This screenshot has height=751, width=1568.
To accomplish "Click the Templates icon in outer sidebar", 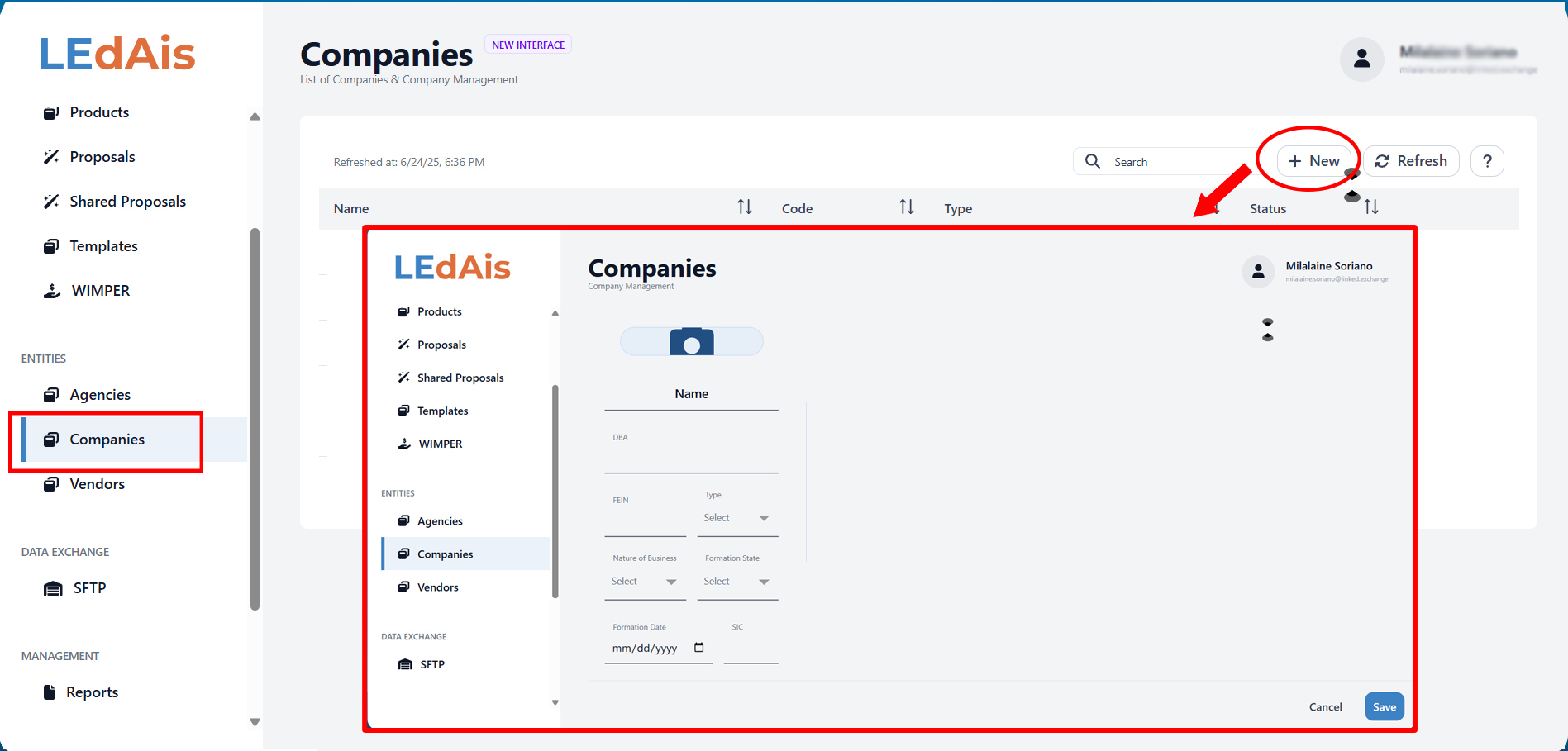I will [51, 246].
